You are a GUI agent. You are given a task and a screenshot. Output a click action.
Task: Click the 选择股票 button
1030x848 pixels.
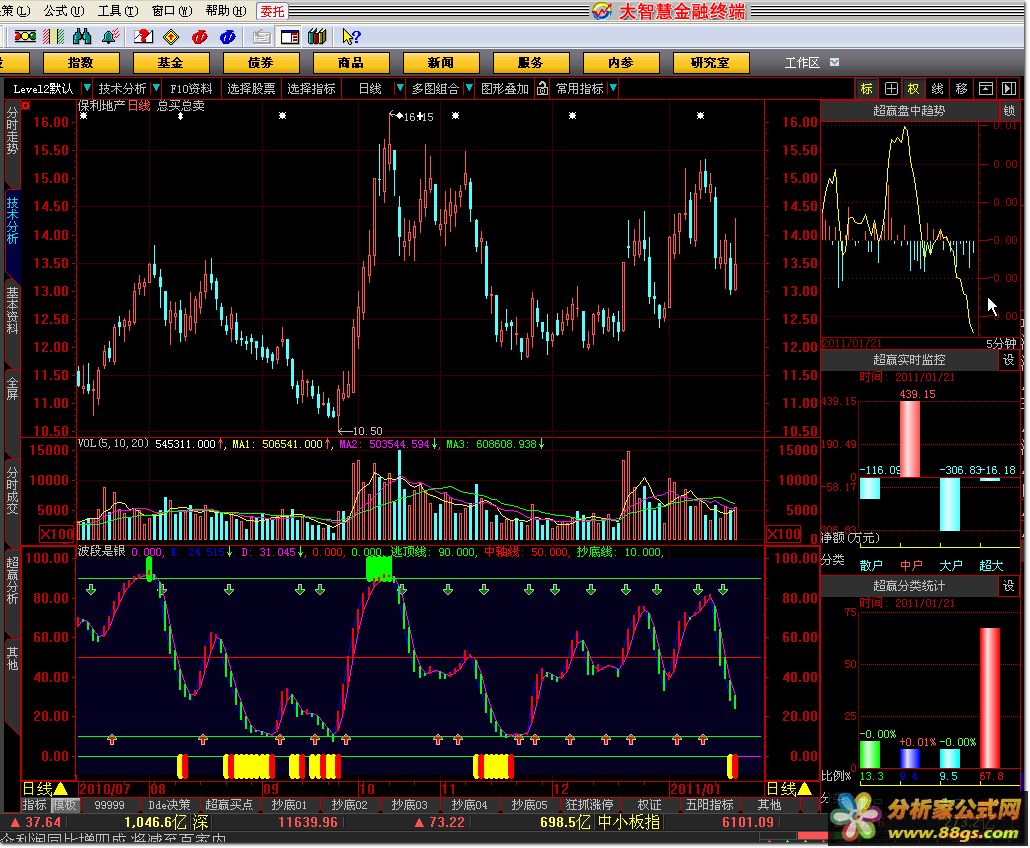[252, 88]
